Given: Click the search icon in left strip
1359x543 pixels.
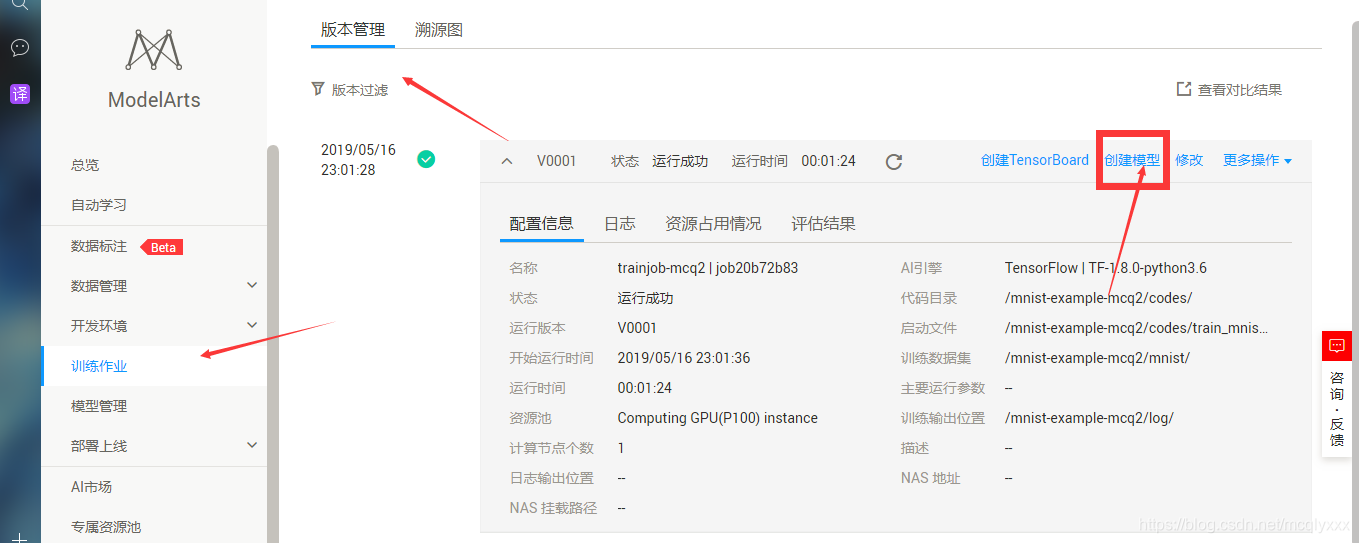Looking at the screenshot, I should click(19, 4).
